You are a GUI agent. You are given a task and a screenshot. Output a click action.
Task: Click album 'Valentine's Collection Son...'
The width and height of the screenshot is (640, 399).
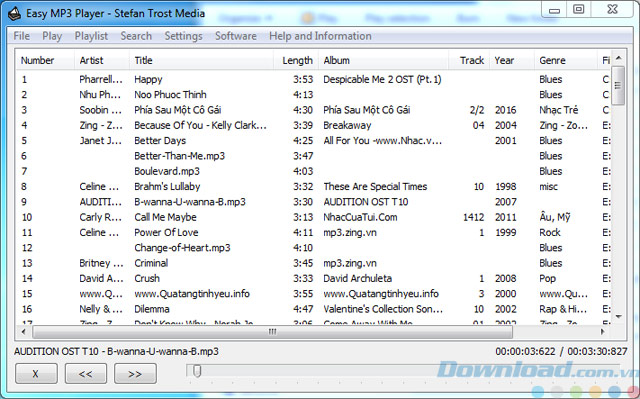tap(383, 309)
